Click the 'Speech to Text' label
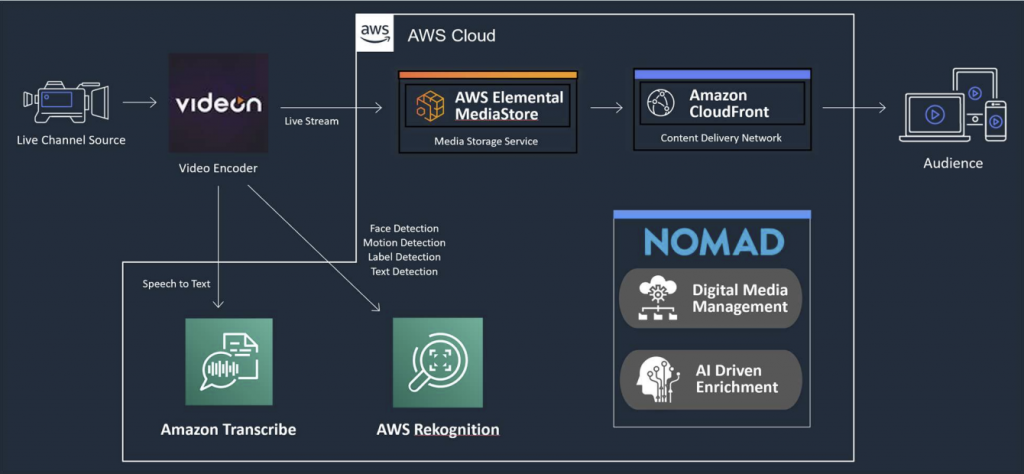 176,285
